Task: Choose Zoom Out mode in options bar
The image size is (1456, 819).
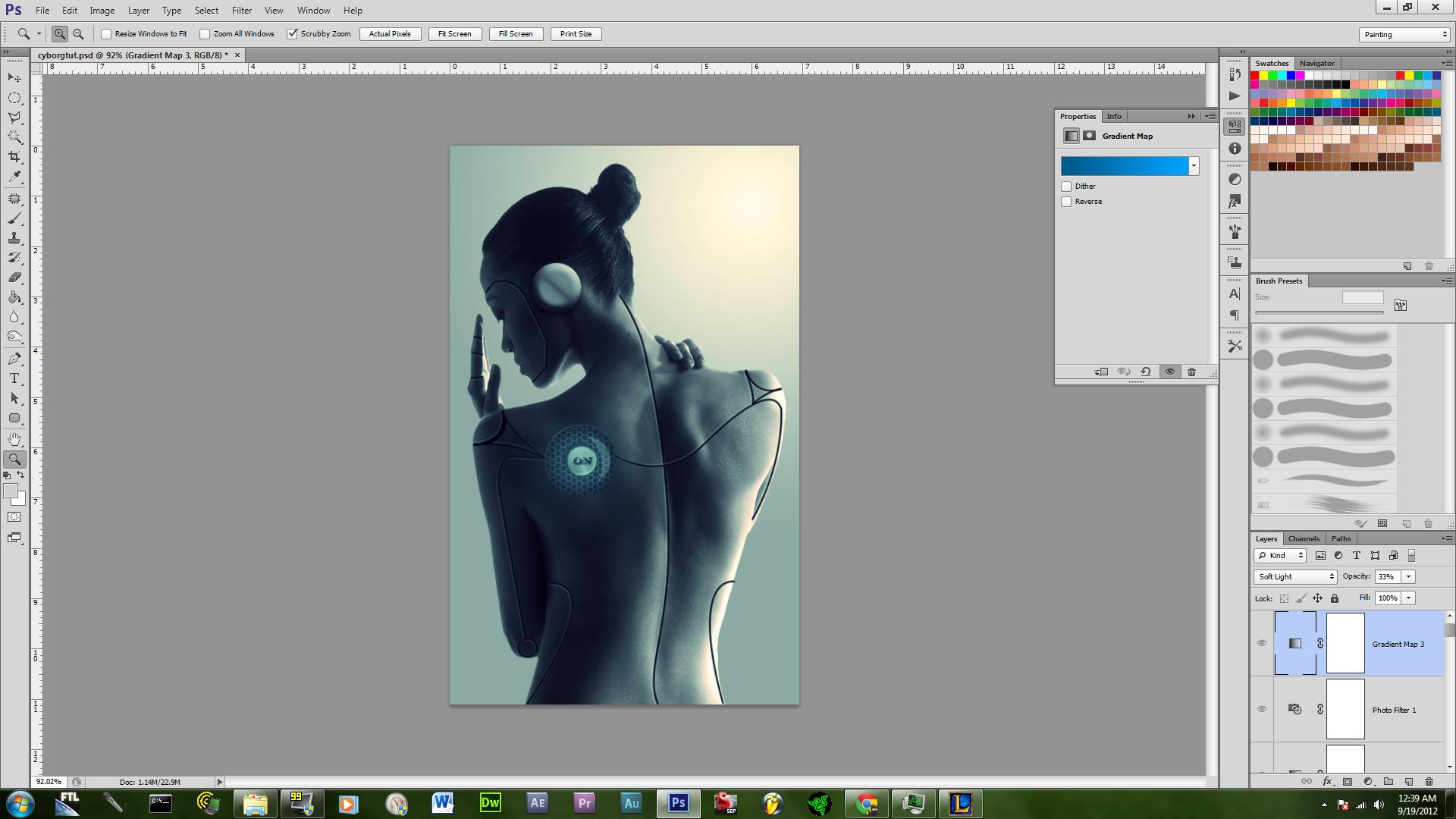Action: [x=78, y=34]
